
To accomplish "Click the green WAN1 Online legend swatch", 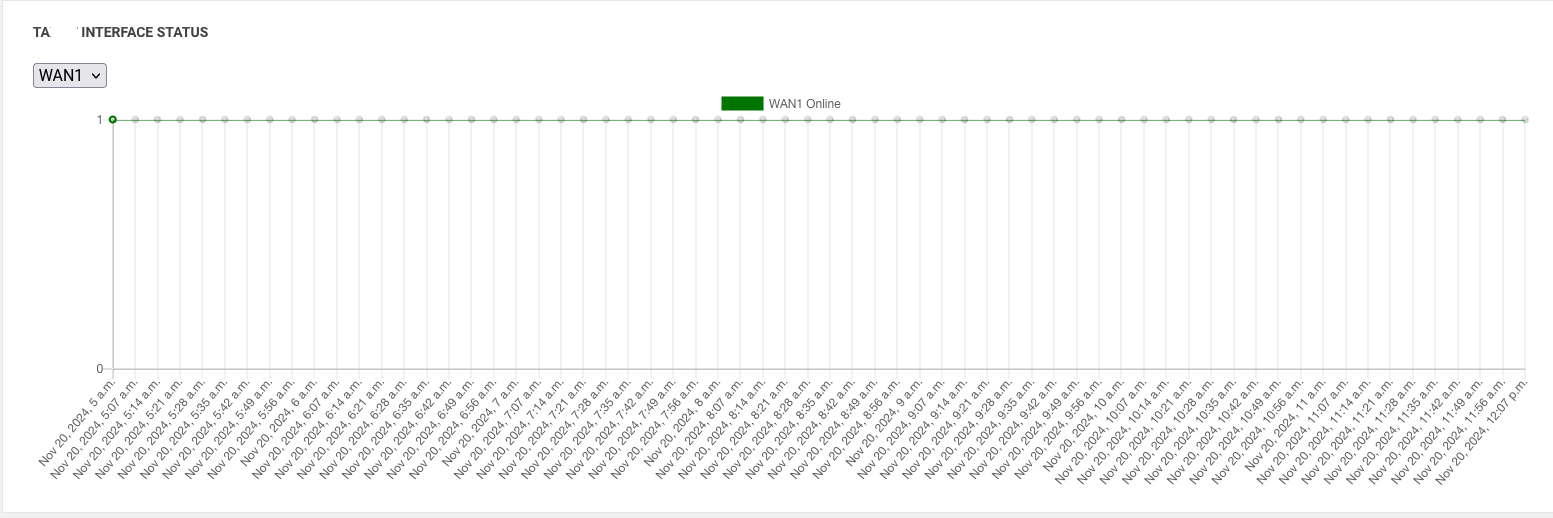I will [742, 103].
